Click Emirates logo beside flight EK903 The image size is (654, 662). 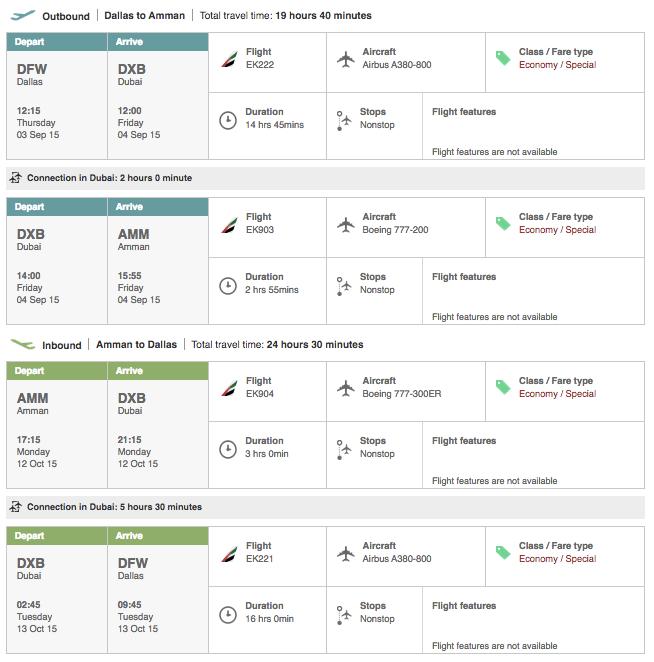click(229, 223)
